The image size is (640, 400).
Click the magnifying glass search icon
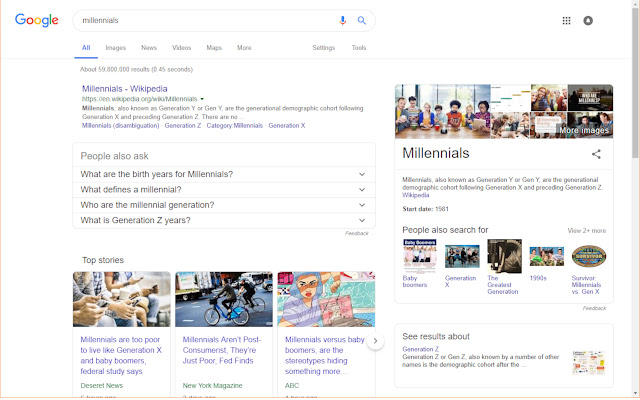pos(362,20)
